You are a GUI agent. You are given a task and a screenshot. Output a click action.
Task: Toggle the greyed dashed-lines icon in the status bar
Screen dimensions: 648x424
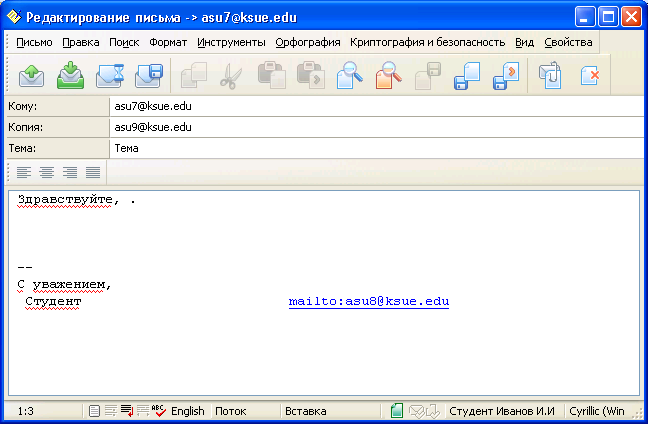click(x=143, y=411)
